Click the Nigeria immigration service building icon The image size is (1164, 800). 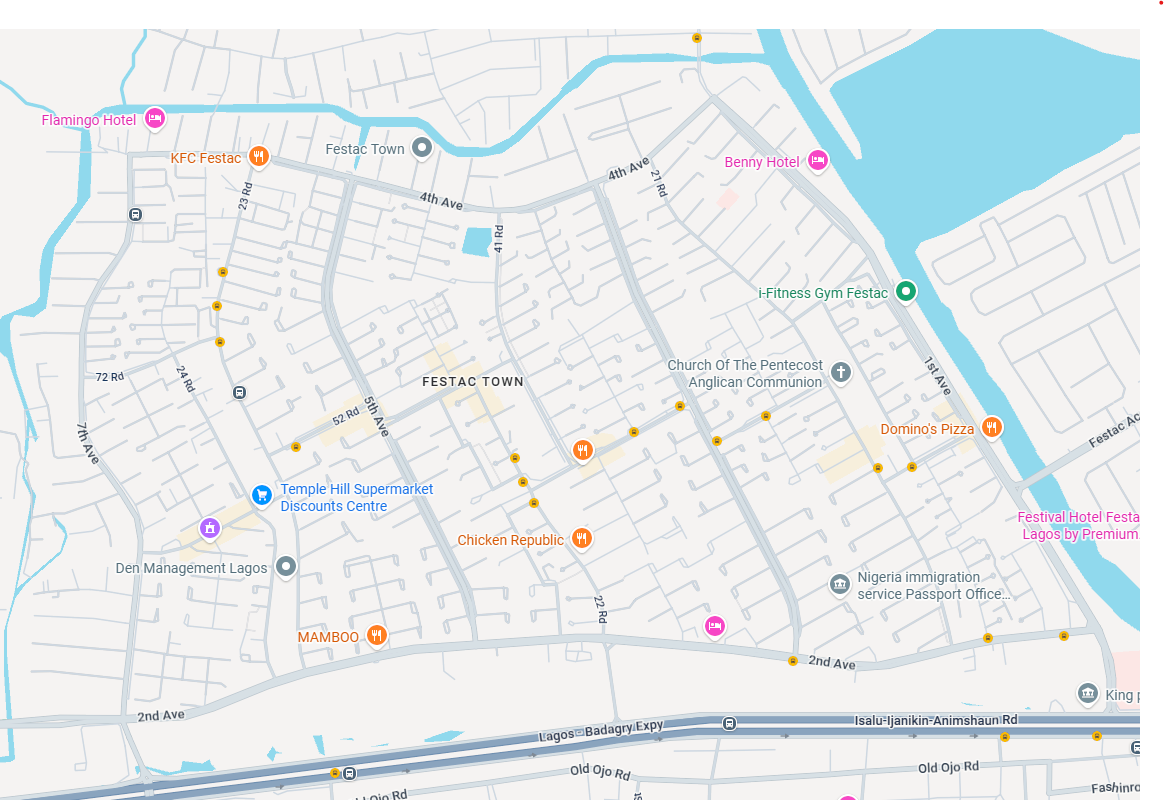click(840, 584)
